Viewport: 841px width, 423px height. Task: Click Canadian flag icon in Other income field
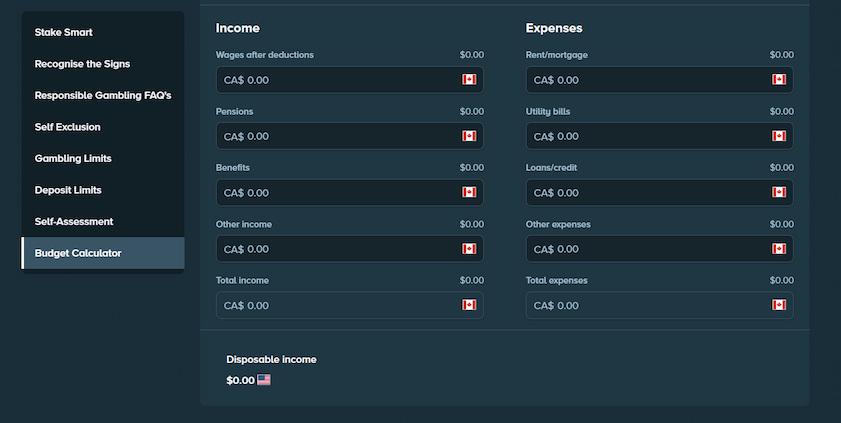point(468,249)
